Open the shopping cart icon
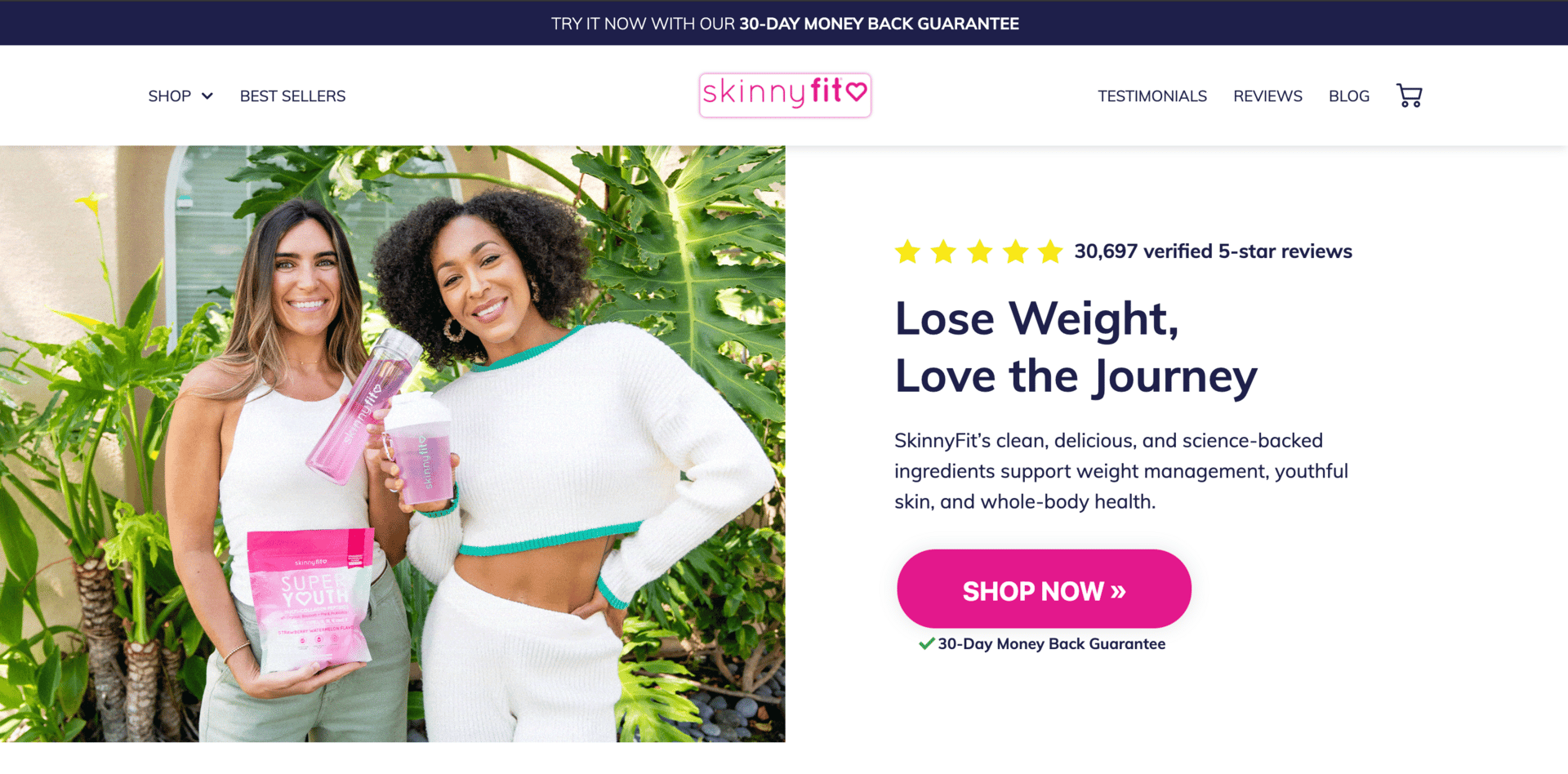Screen dimensions: 1568x774 1409,96
